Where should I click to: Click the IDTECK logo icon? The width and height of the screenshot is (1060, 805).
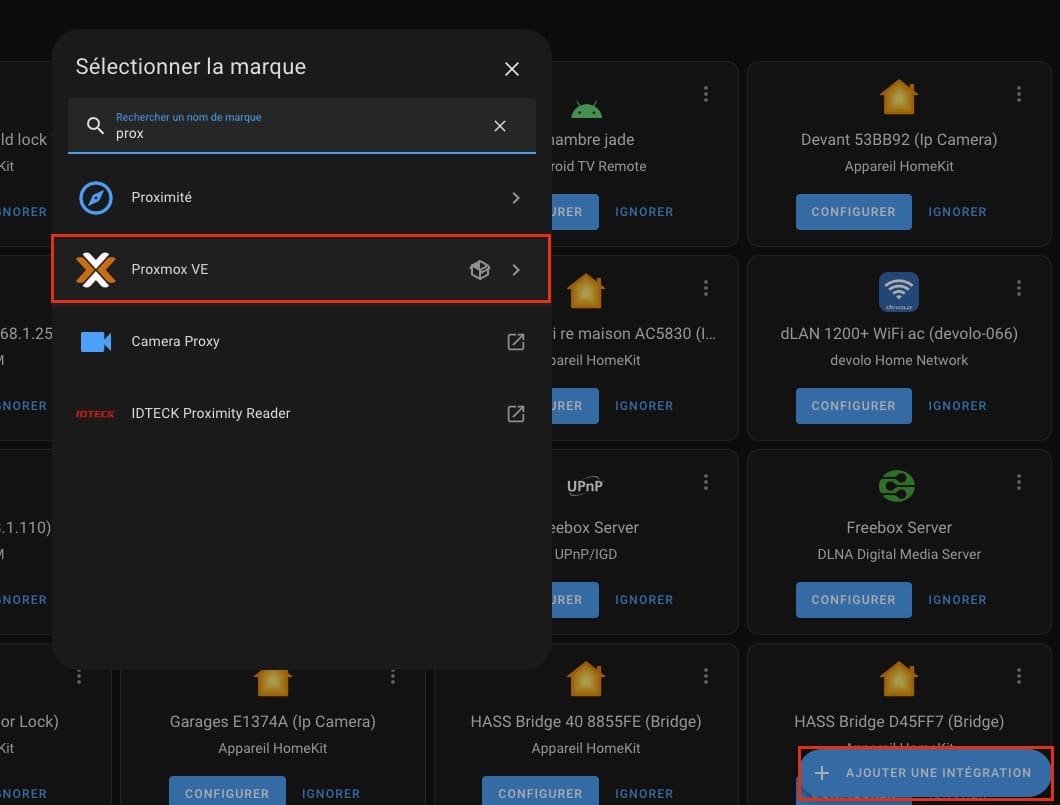(95, 414)
